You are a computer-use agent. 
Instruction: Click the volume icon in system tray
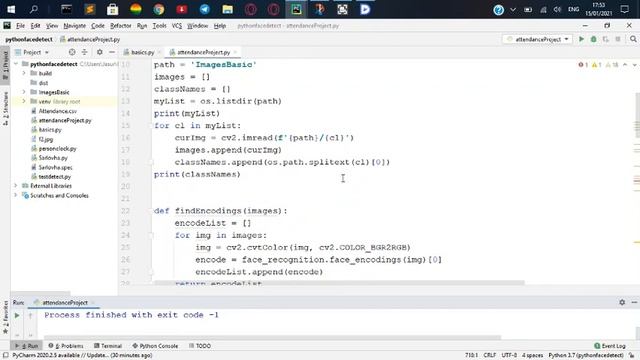pyautogui.click(x=557, y=9)
